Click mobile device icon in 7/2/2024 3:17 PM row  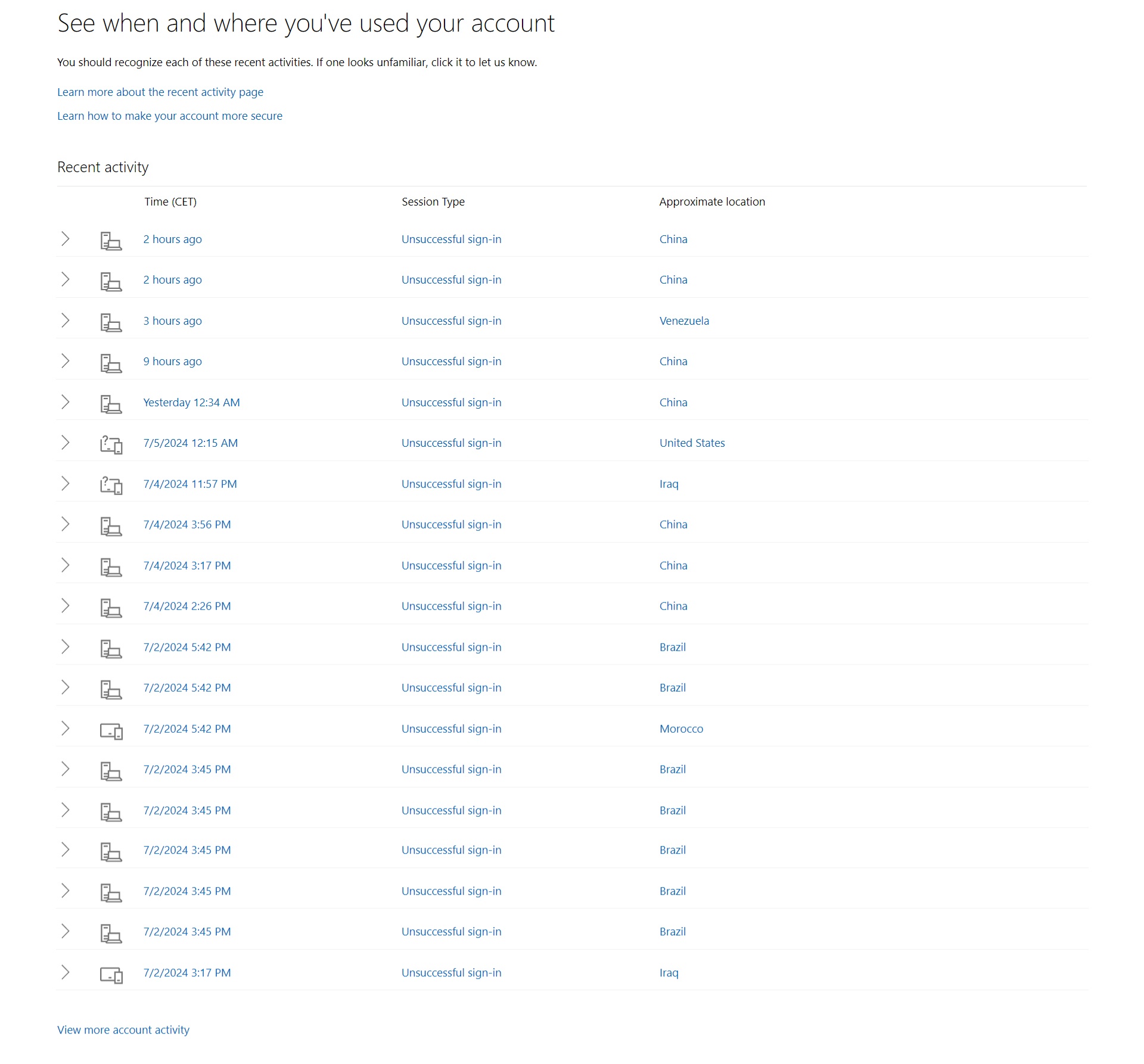(111, 975)
